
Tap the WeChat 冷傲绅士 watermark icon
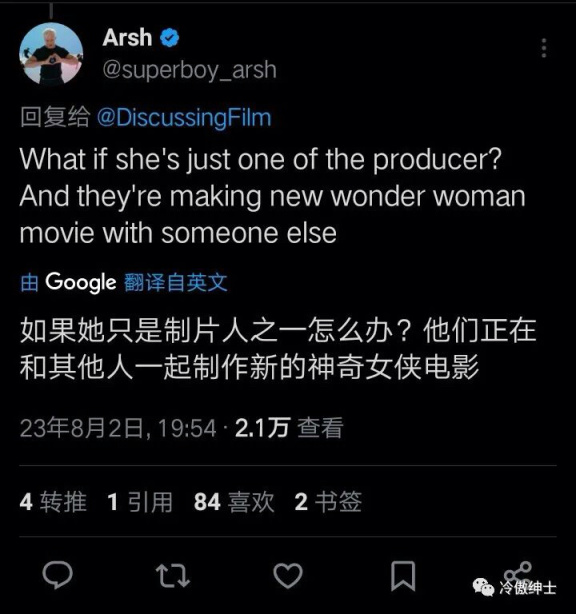point(483,587)
